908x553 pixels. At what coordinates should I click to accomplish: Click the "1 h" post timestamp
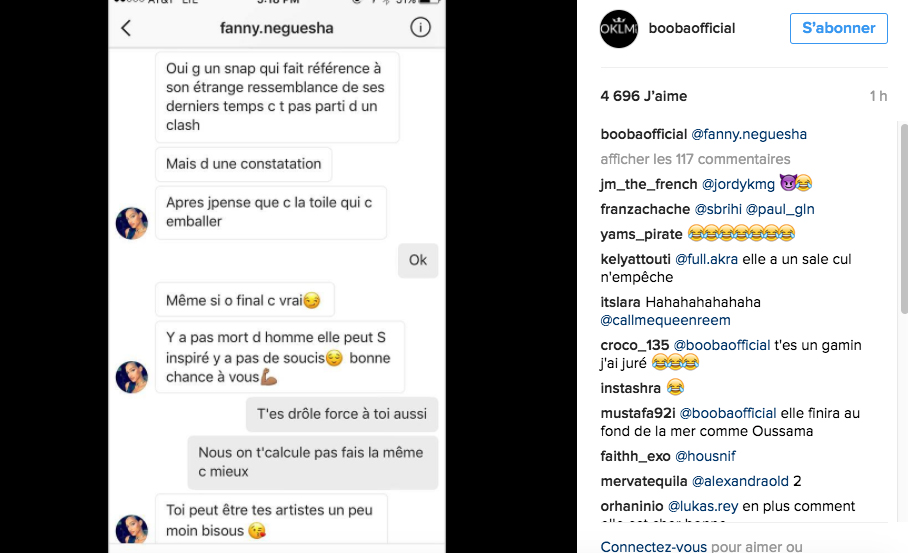coord(878,96)
